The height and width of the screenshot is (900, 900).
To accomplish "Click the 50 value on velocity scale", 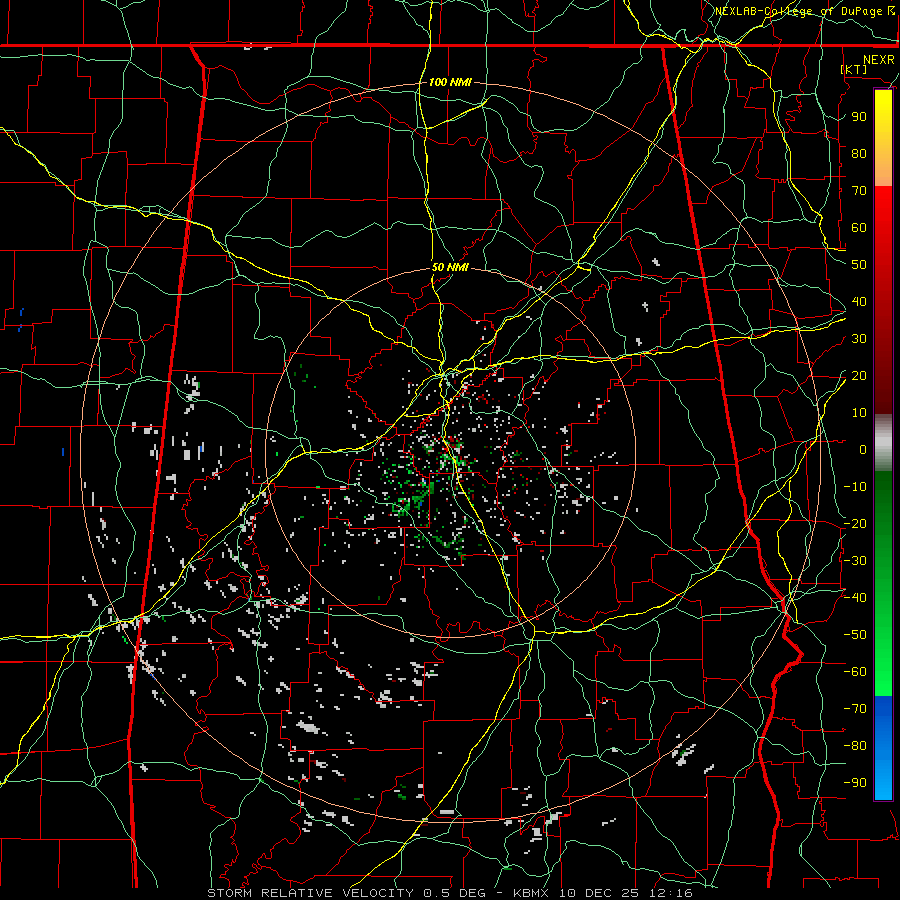I will [859, 265].
